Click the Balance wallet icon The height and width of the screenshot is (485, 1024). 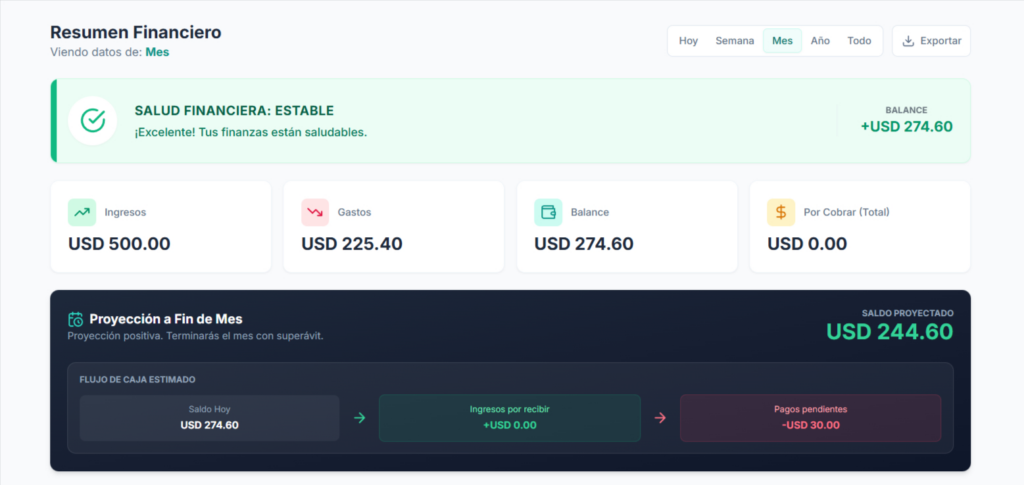pos(548,212)
